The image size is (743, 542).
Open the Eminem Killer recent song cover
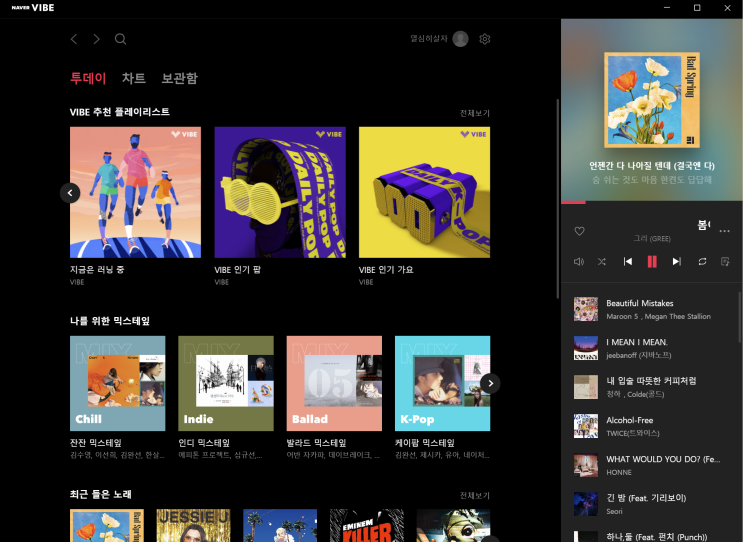(367, 525)
